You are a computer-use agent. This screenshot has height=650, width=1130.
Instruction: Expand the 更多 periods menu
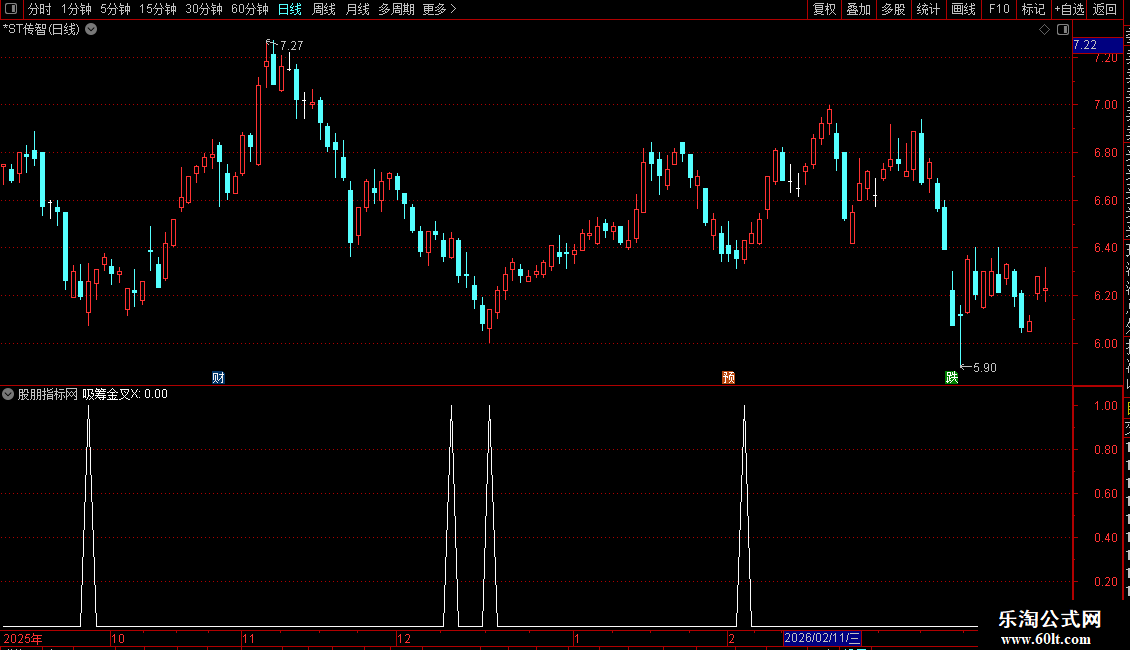point(439,9)
